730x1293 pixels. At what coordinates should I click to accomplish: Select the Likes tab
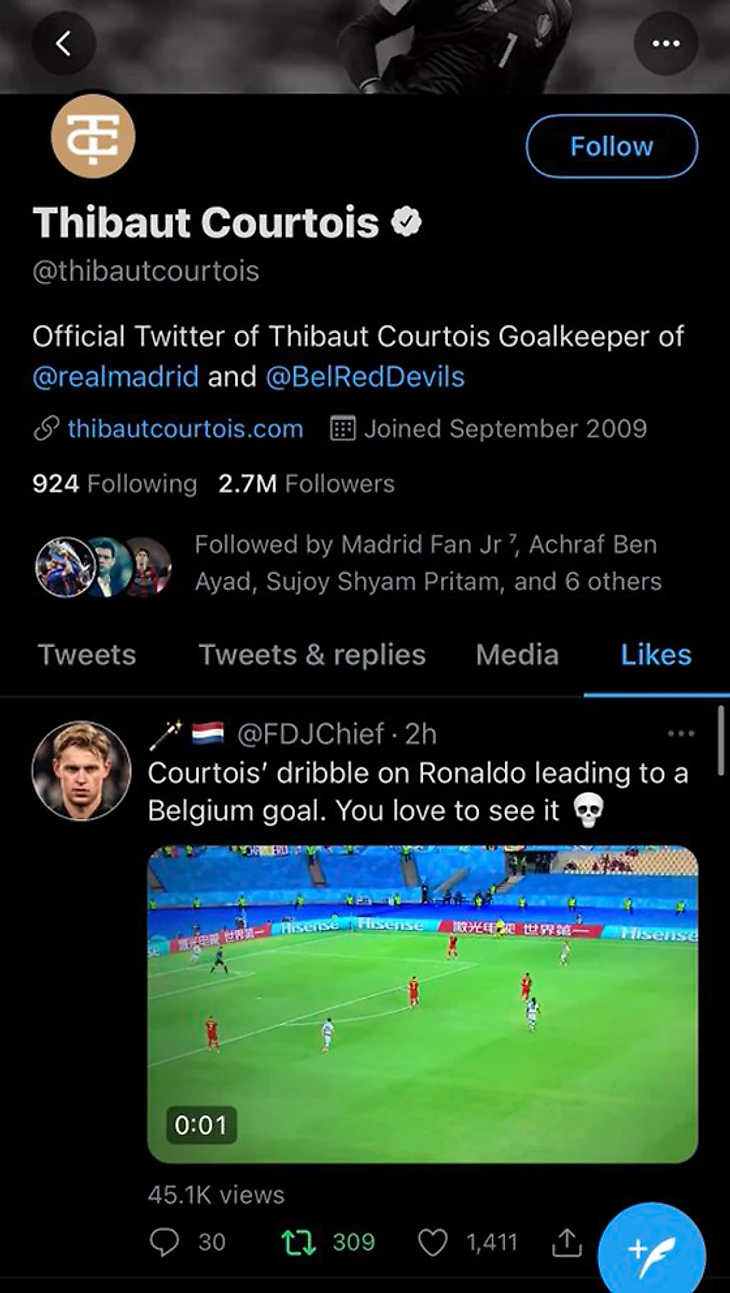(656, 655)
